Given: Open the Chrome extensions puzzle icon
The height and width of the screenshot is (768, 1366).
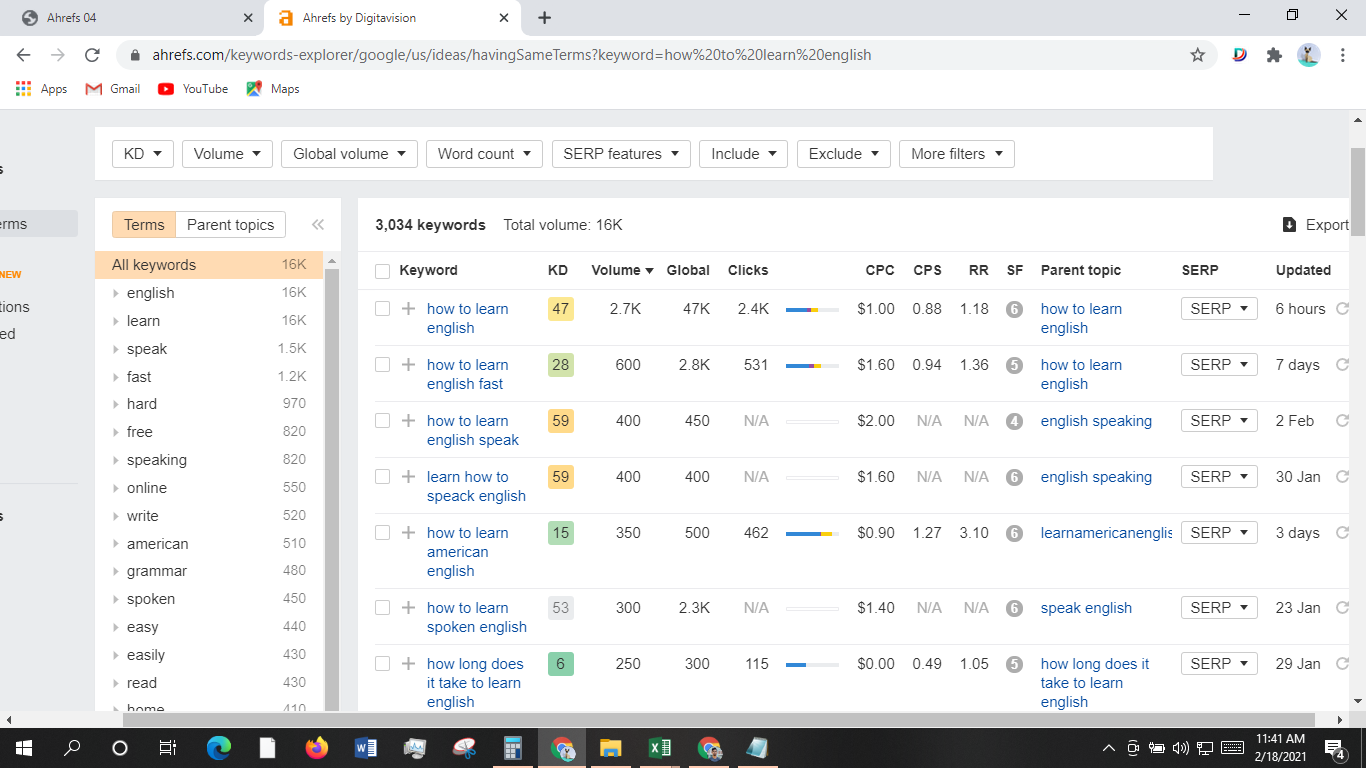Looking at the screenshot, I should [1274, 55].
